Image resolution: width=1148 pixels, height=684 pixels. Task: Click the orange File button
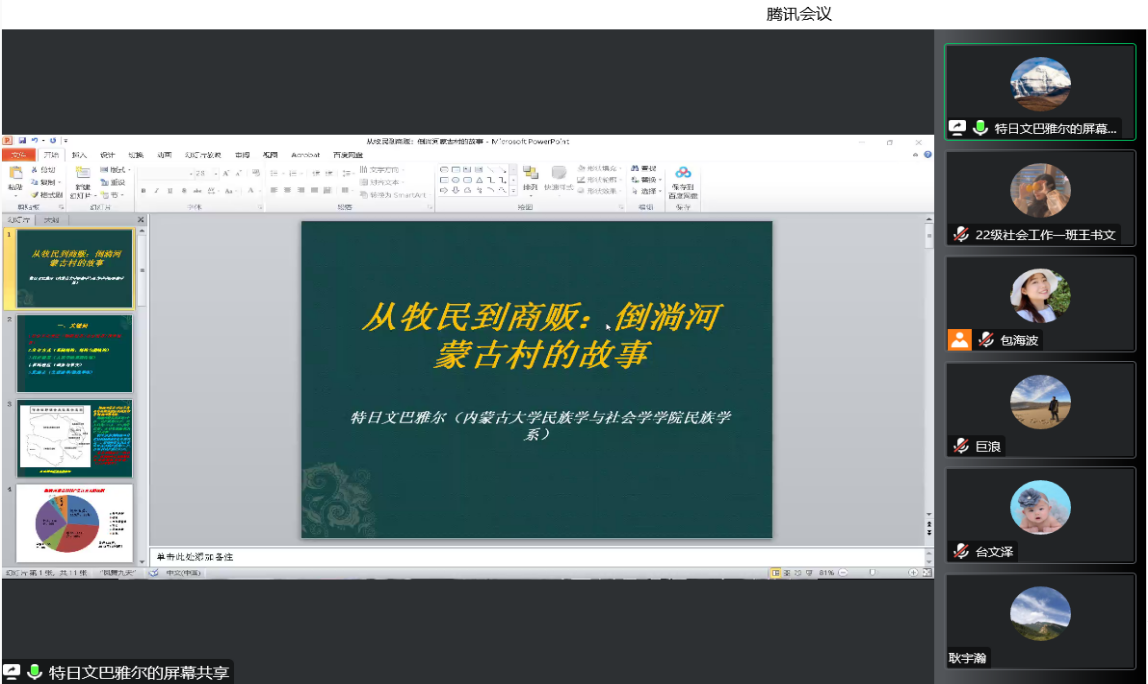pyautogui.click(x=18, y=155)
